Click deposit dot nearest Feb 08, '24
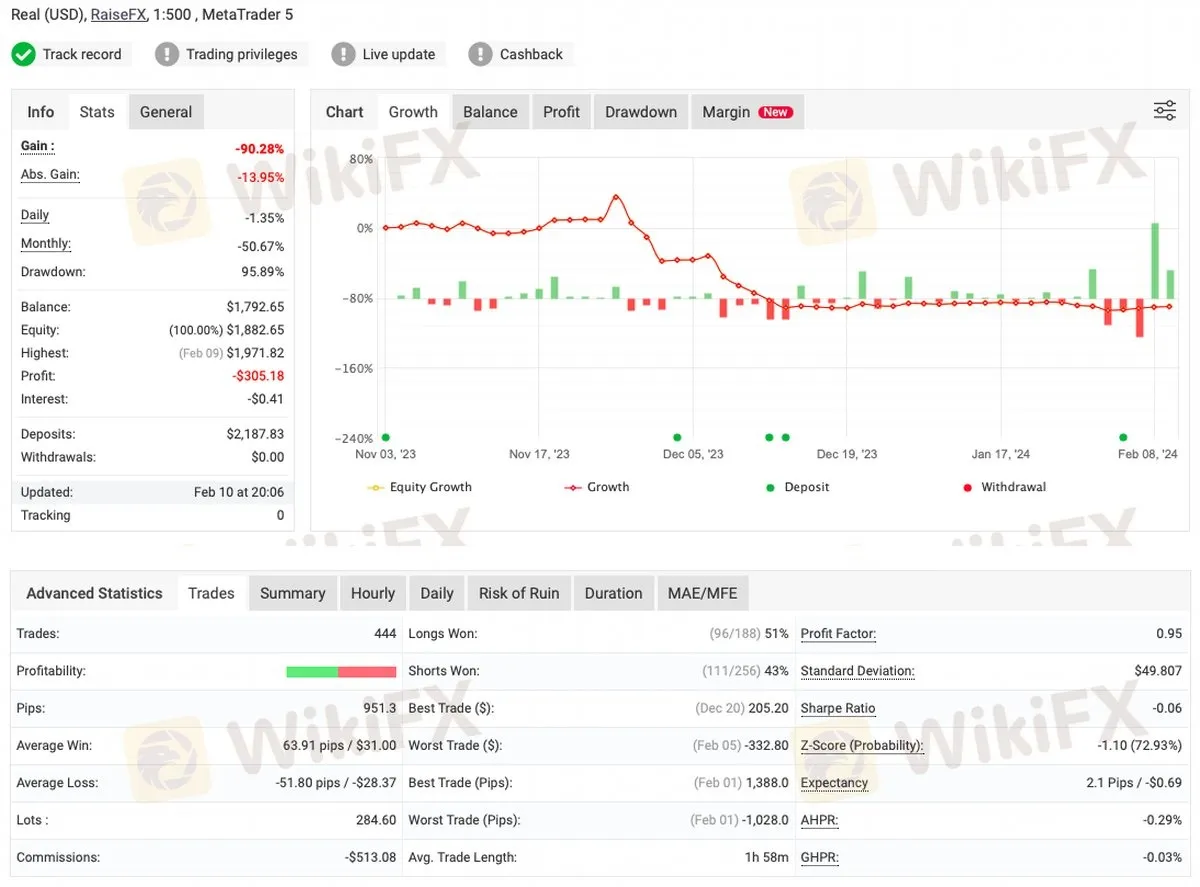 (1123, 437)
